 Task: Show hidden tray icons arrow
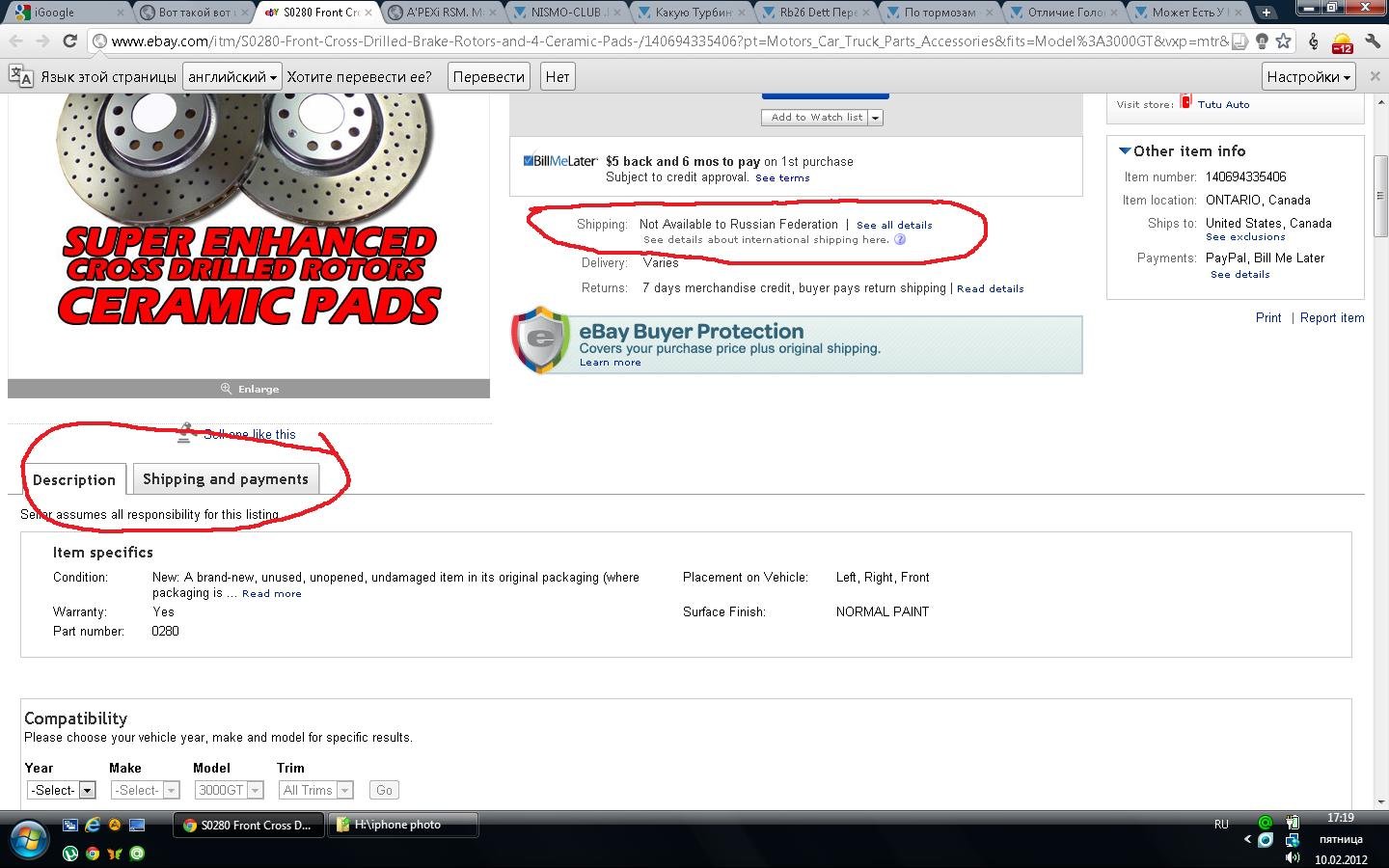point(1247,839)
